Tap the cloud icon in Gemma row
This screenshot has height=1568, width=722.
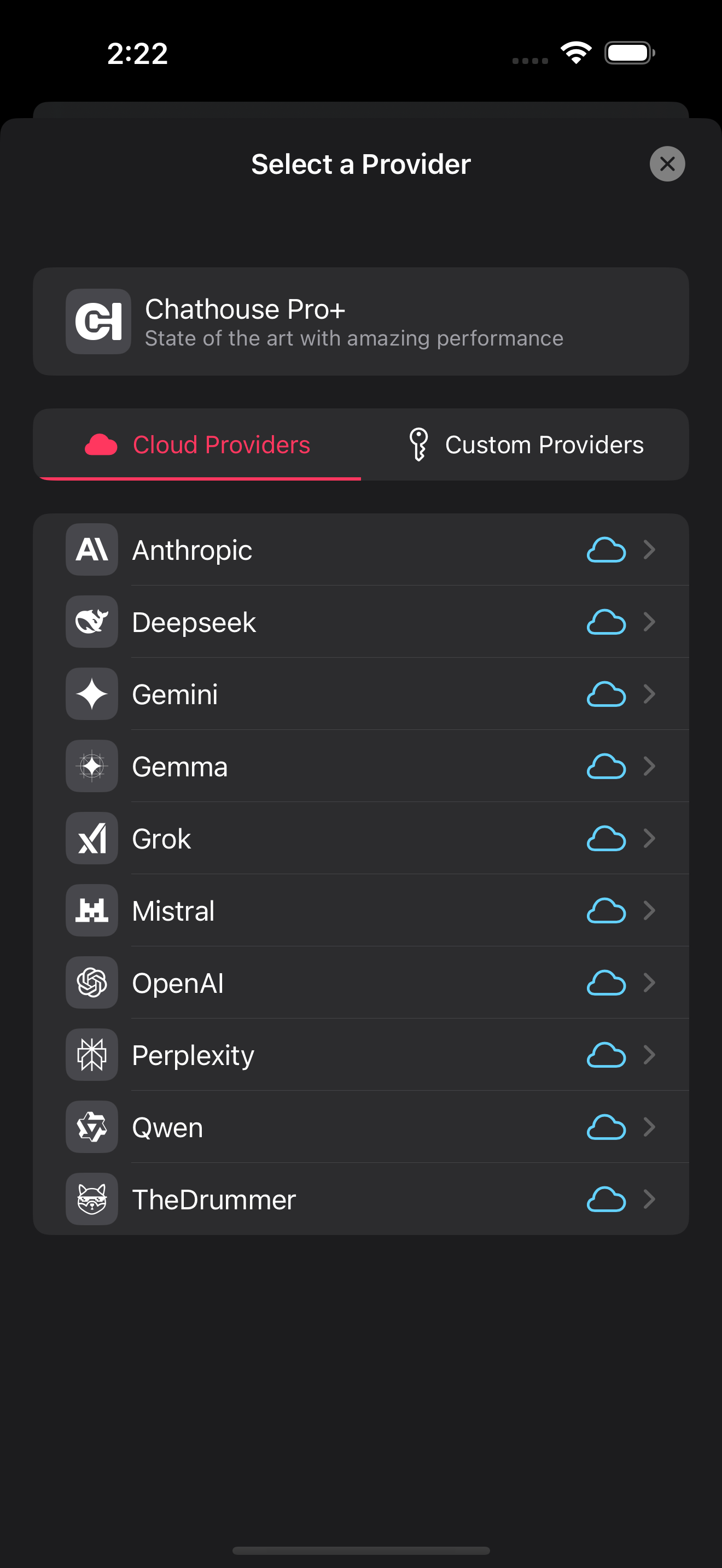(605, 767)
